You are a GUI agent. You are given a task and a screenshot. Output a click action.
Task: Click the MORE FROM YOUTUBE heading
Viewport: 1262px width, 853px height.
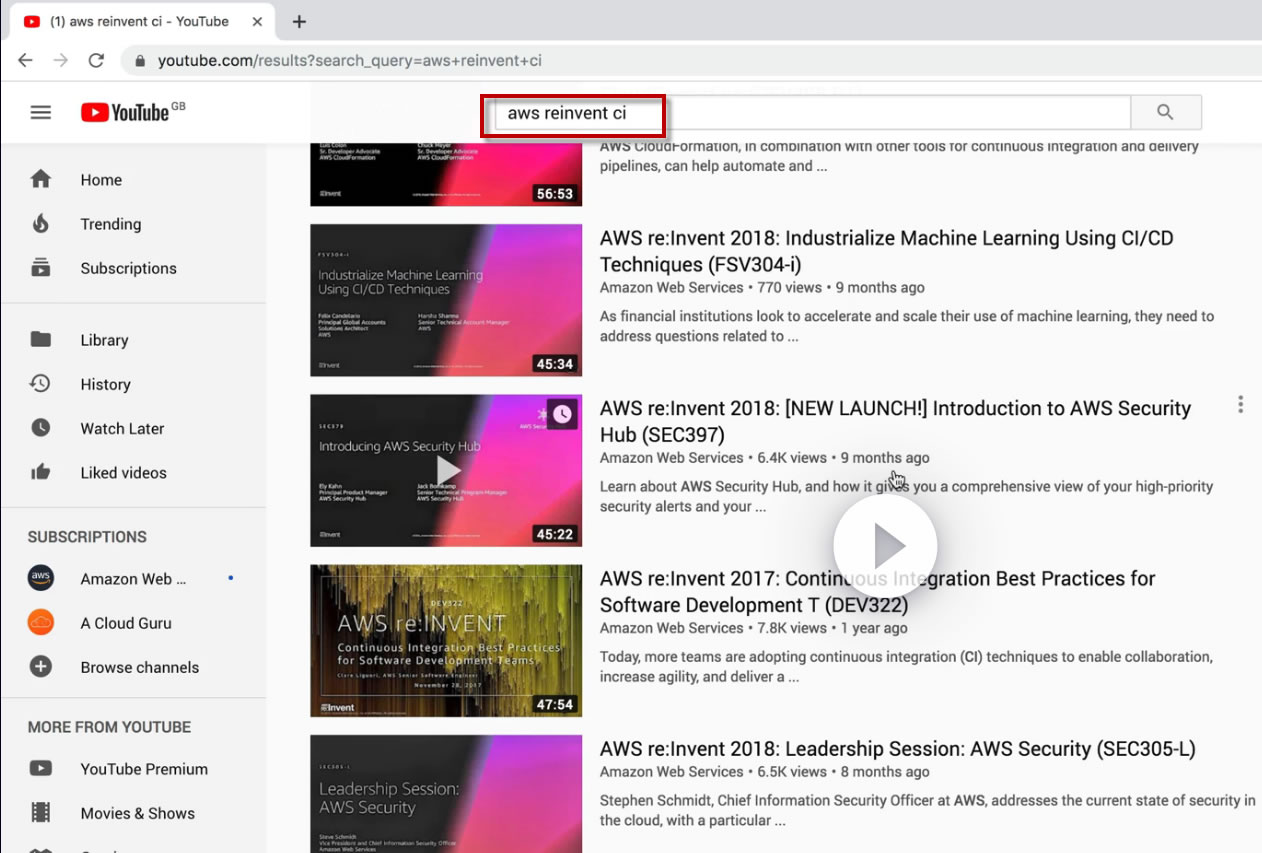click(109, 727)
